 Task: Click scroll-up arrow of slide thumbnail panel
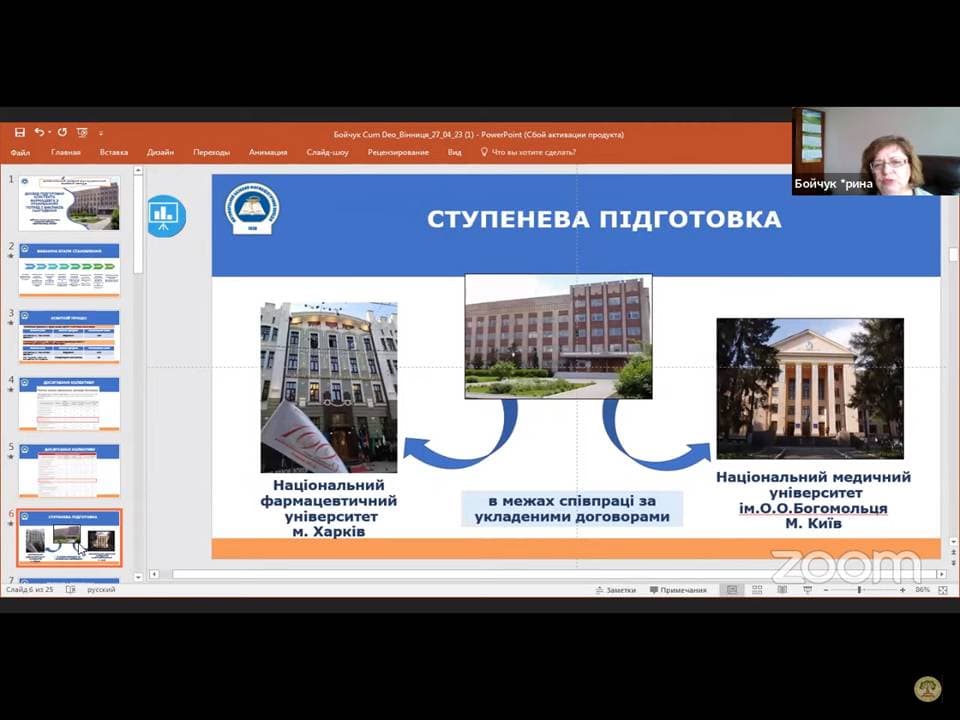(138, 170)
